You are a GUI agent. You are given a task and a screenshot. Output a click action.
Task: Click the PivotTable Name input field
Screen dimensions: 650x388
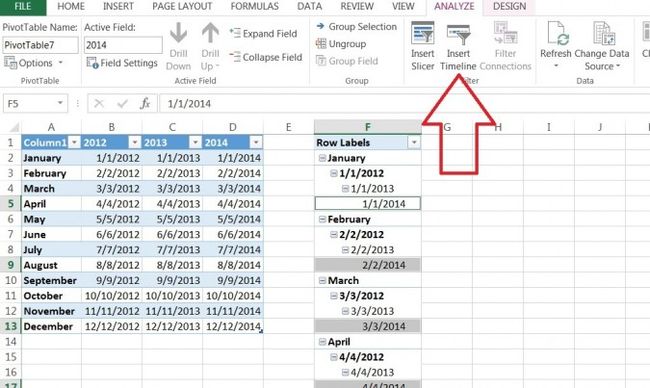[x=40, y=45]
